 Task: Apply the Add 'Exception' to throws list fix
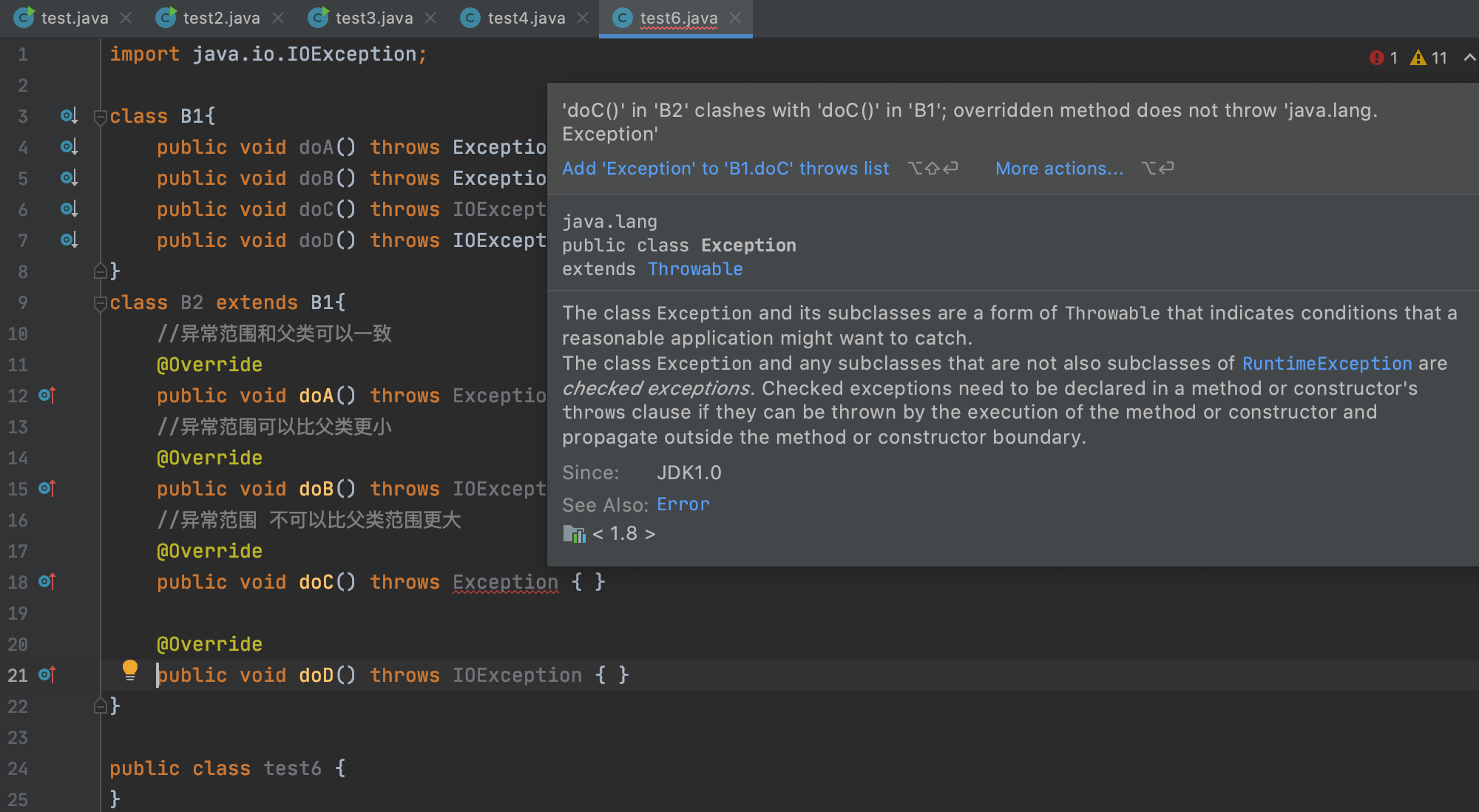coord(725,169)
